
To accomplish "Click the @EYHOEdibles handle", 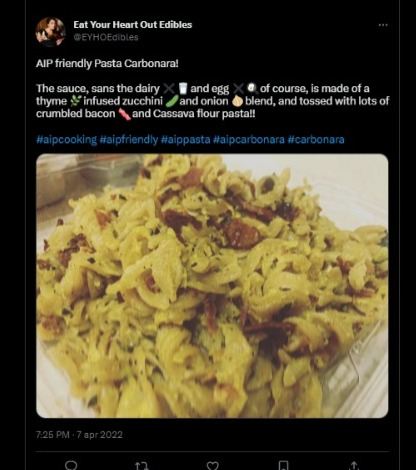I will tap(106, 37).
